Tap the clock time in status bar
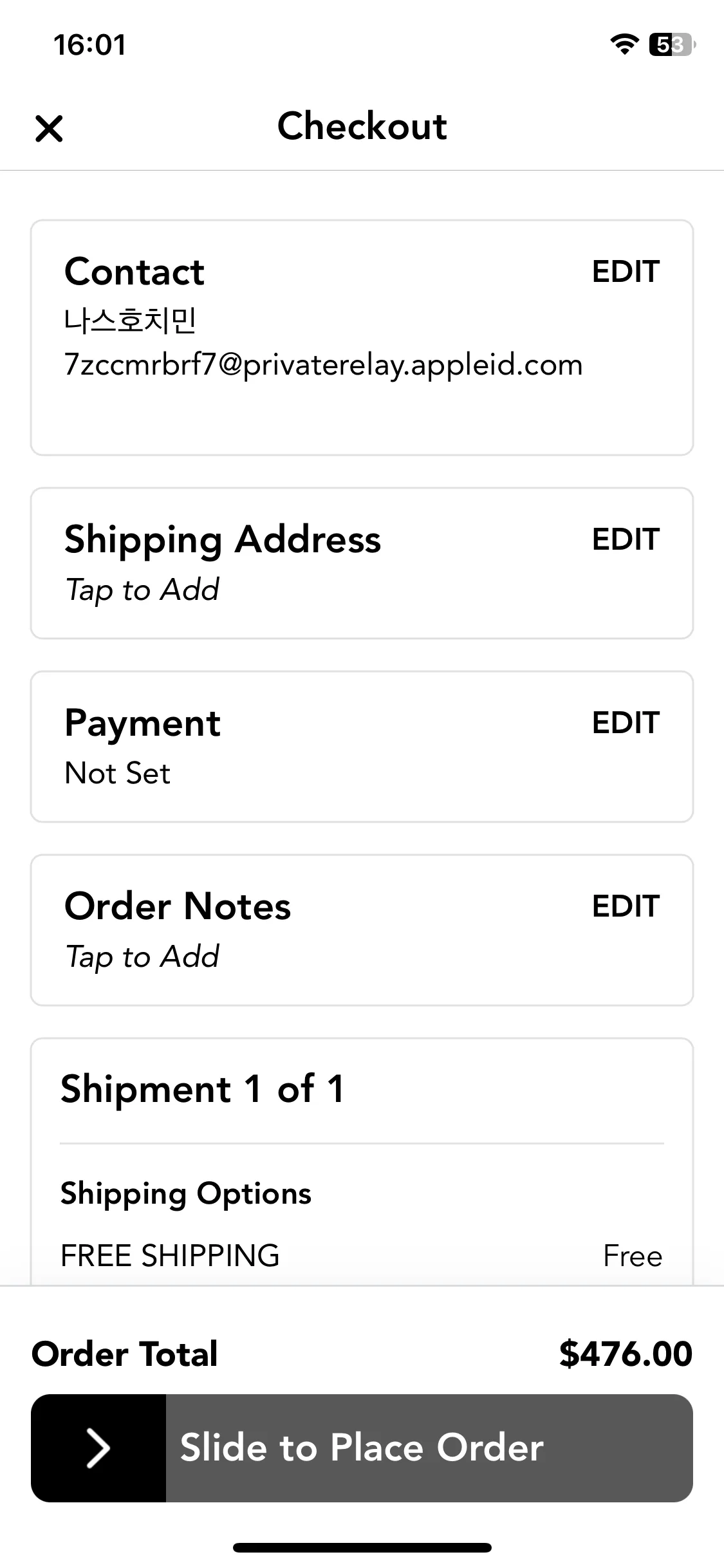 tap(90, 45)
